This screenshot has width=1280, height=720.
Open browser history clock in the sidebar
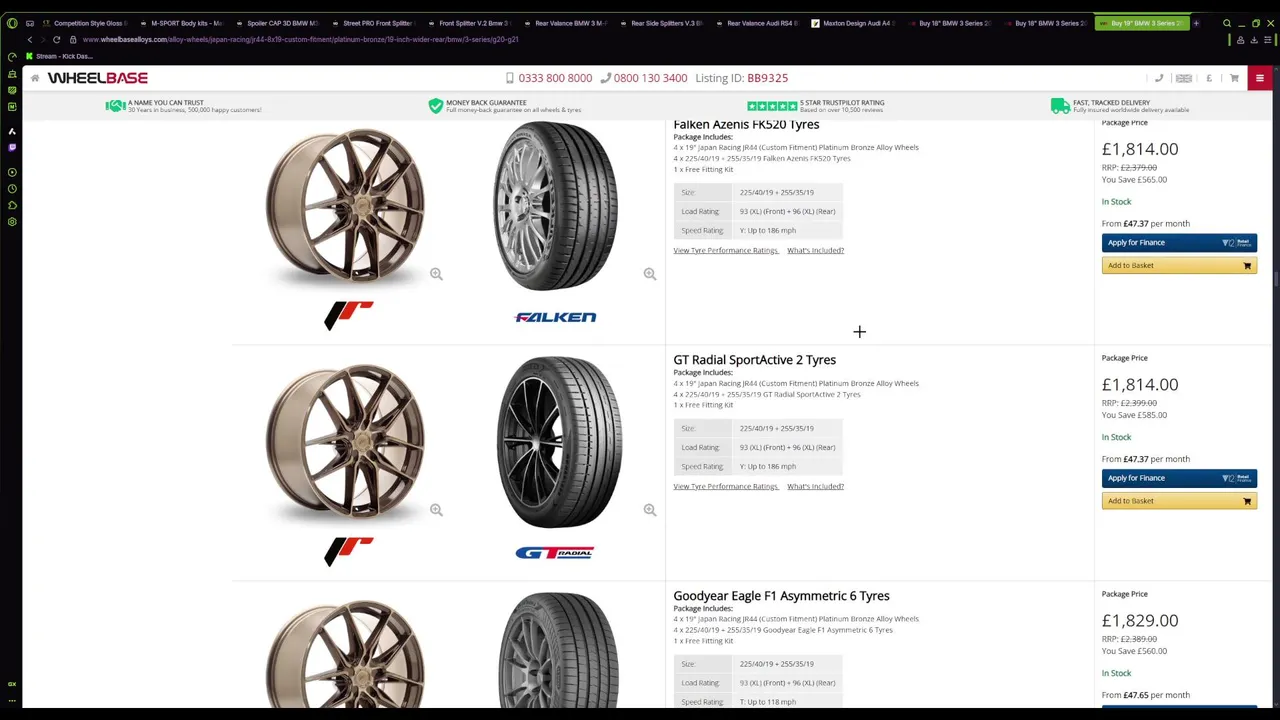12,188
